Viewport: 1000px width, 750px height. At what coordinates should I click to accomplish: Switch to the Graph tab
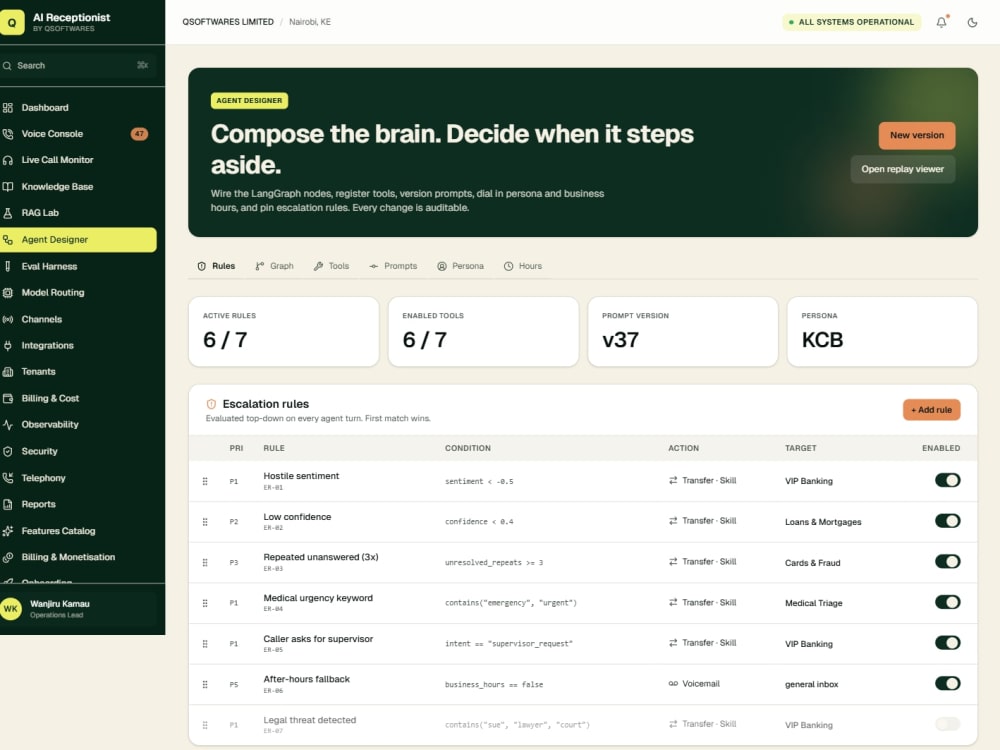pyautogui.click(x=274, y=266)
